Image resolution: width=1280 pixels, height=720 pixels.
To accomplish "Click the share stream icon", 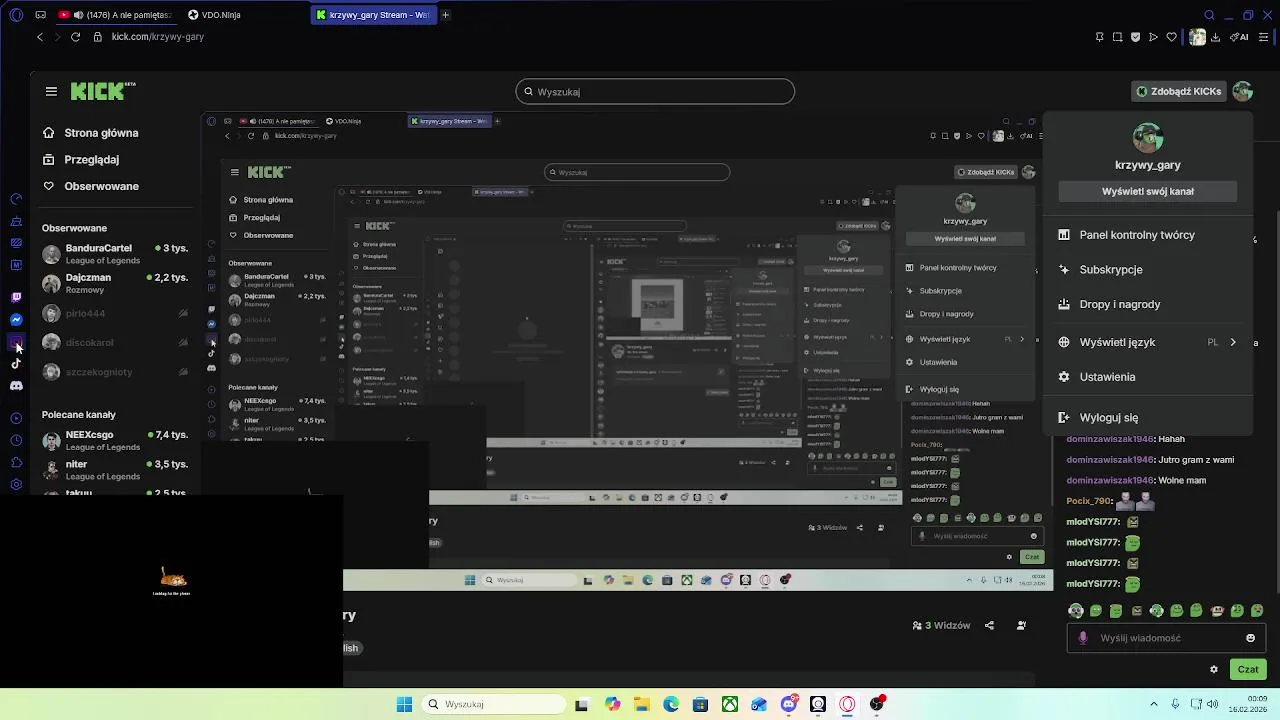I will [989, 625].
